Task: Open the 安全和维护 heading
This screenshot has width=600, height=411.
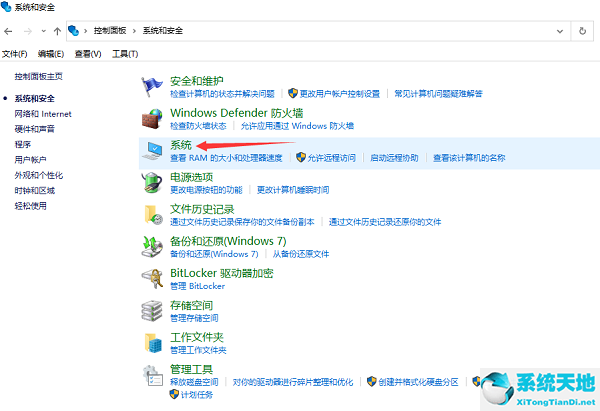Action: tap(197, 81)
